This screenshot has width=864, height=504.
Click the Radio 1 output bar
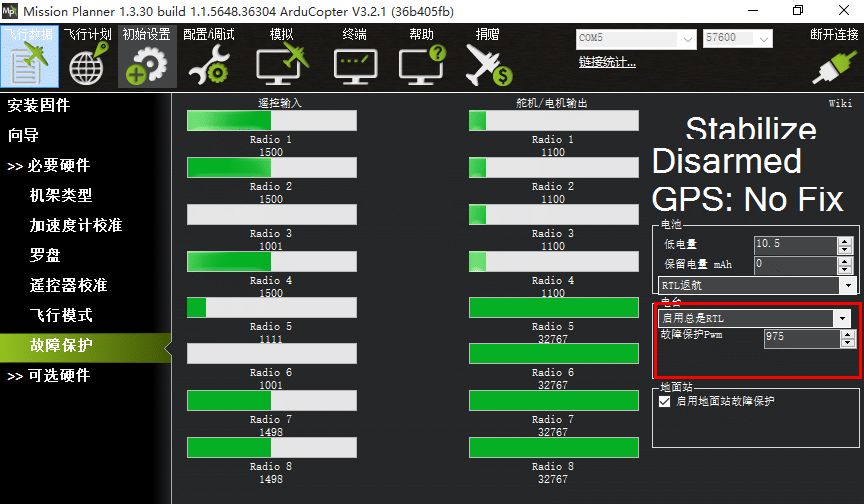coord(554,121)
